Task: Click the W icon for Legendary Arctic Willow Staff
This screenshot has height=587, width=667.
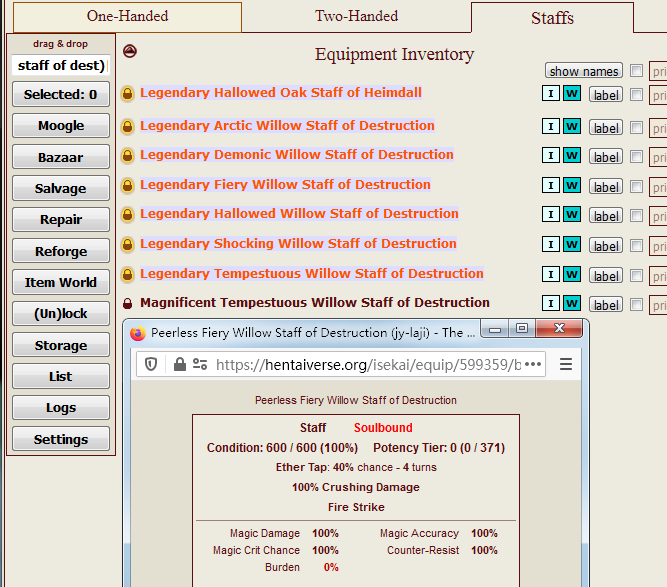Action: click(x=572, y=126)
